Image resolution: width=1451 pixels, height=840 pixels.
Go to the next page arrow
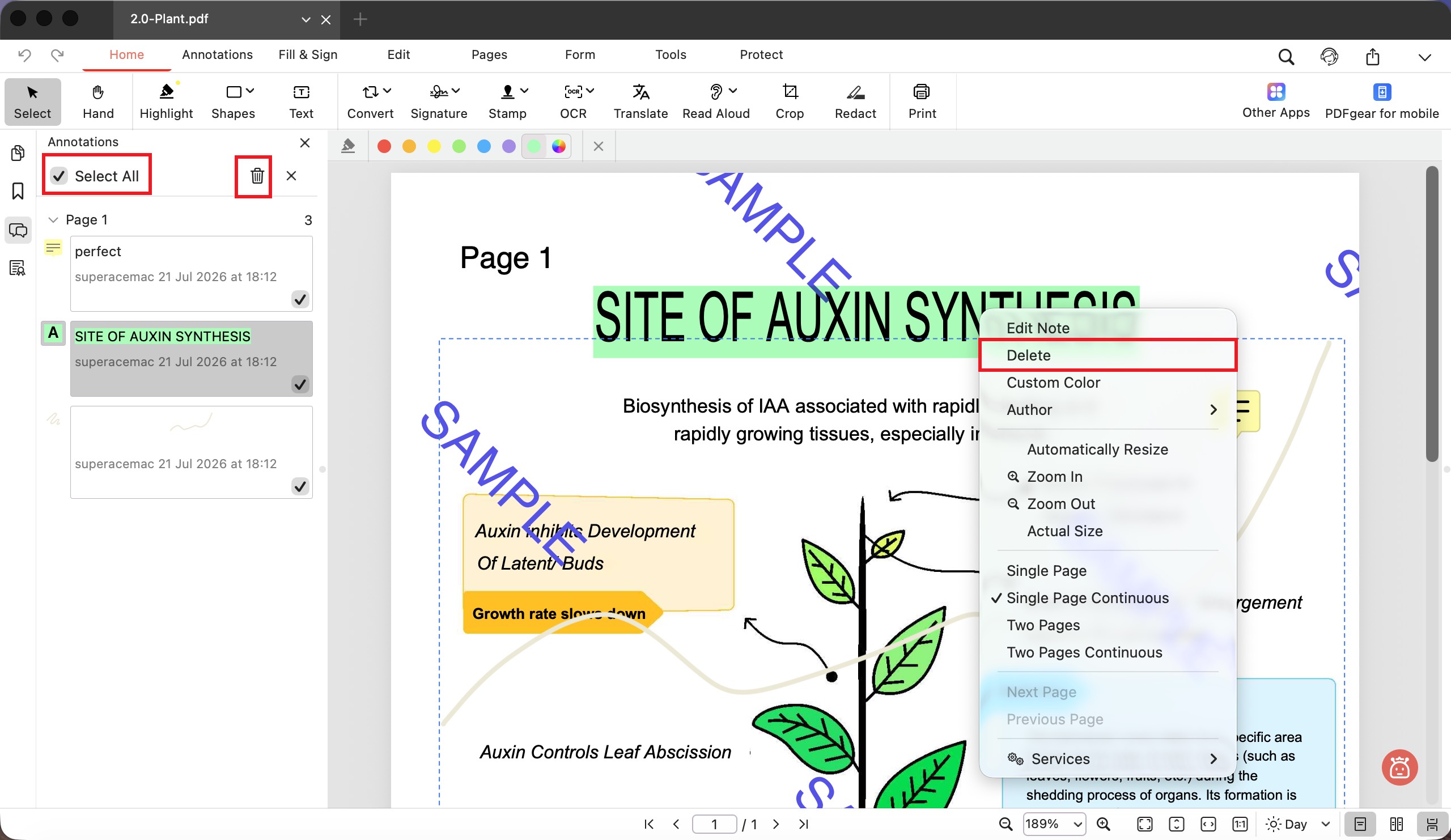pos(775,825)
